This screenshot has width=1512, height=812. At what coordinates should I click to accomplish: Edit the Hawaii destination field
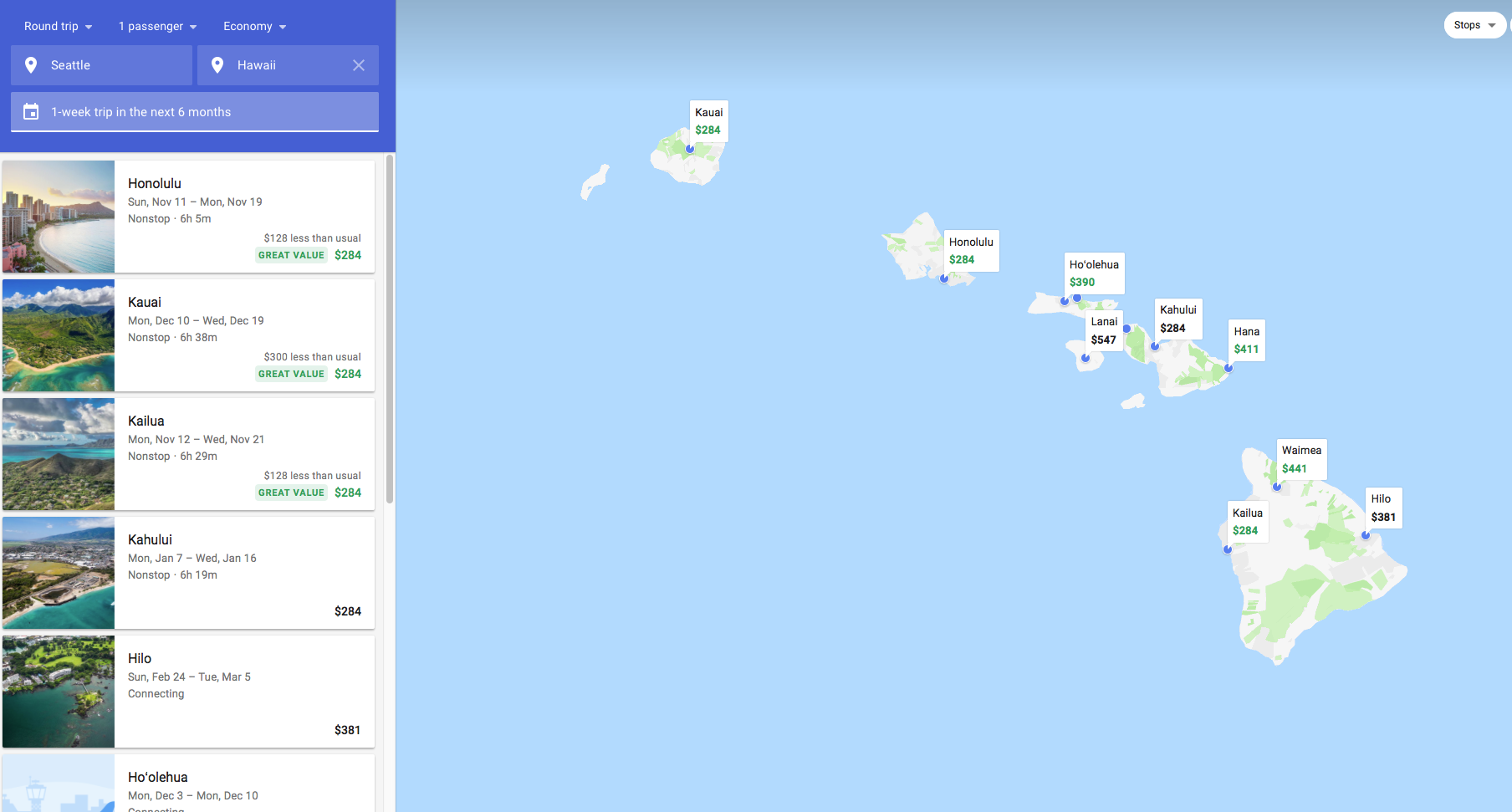(x=288, y=65)
